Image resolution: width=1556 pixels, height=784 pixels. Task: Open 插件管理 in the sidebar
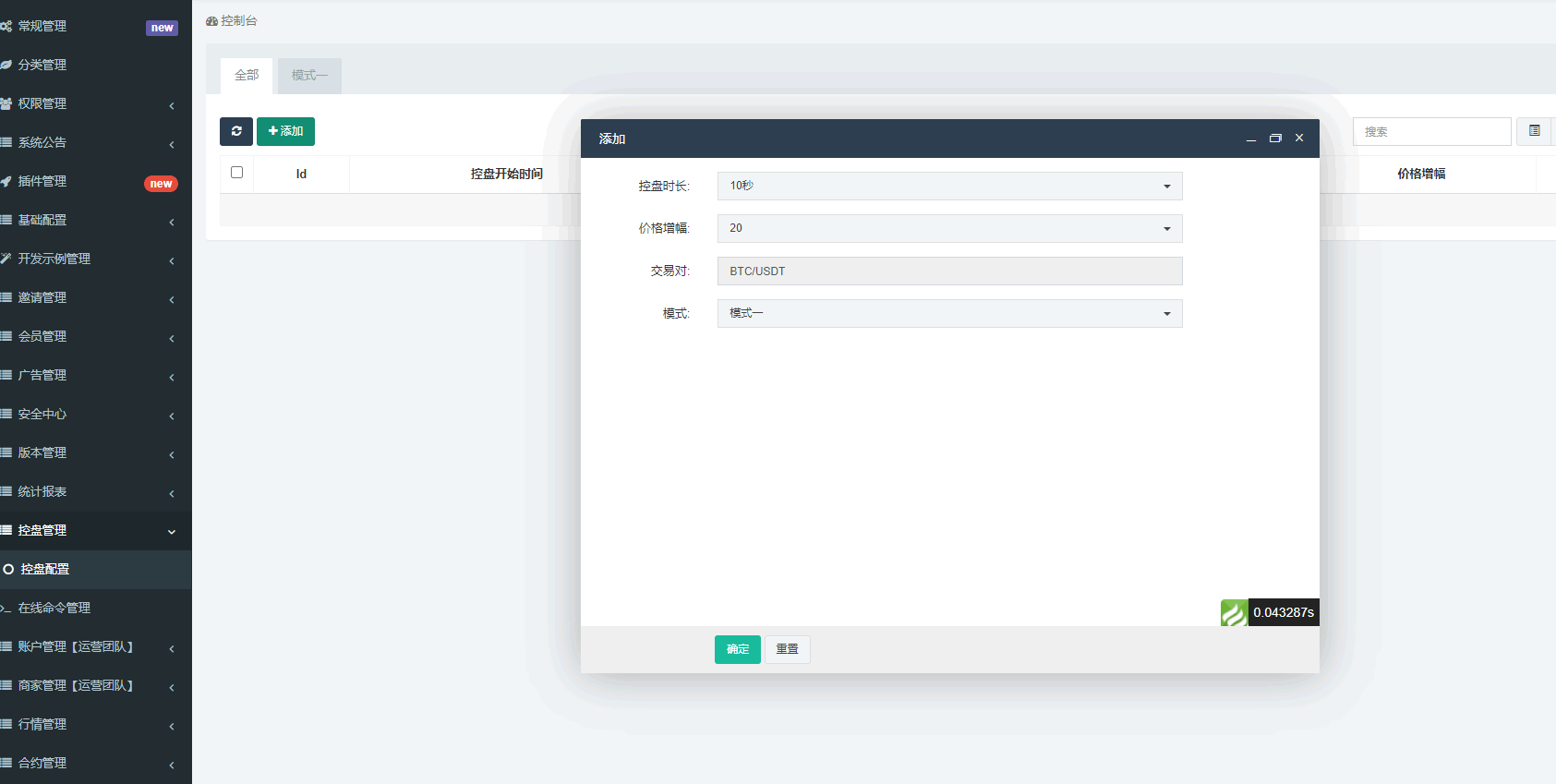[42, 181]
